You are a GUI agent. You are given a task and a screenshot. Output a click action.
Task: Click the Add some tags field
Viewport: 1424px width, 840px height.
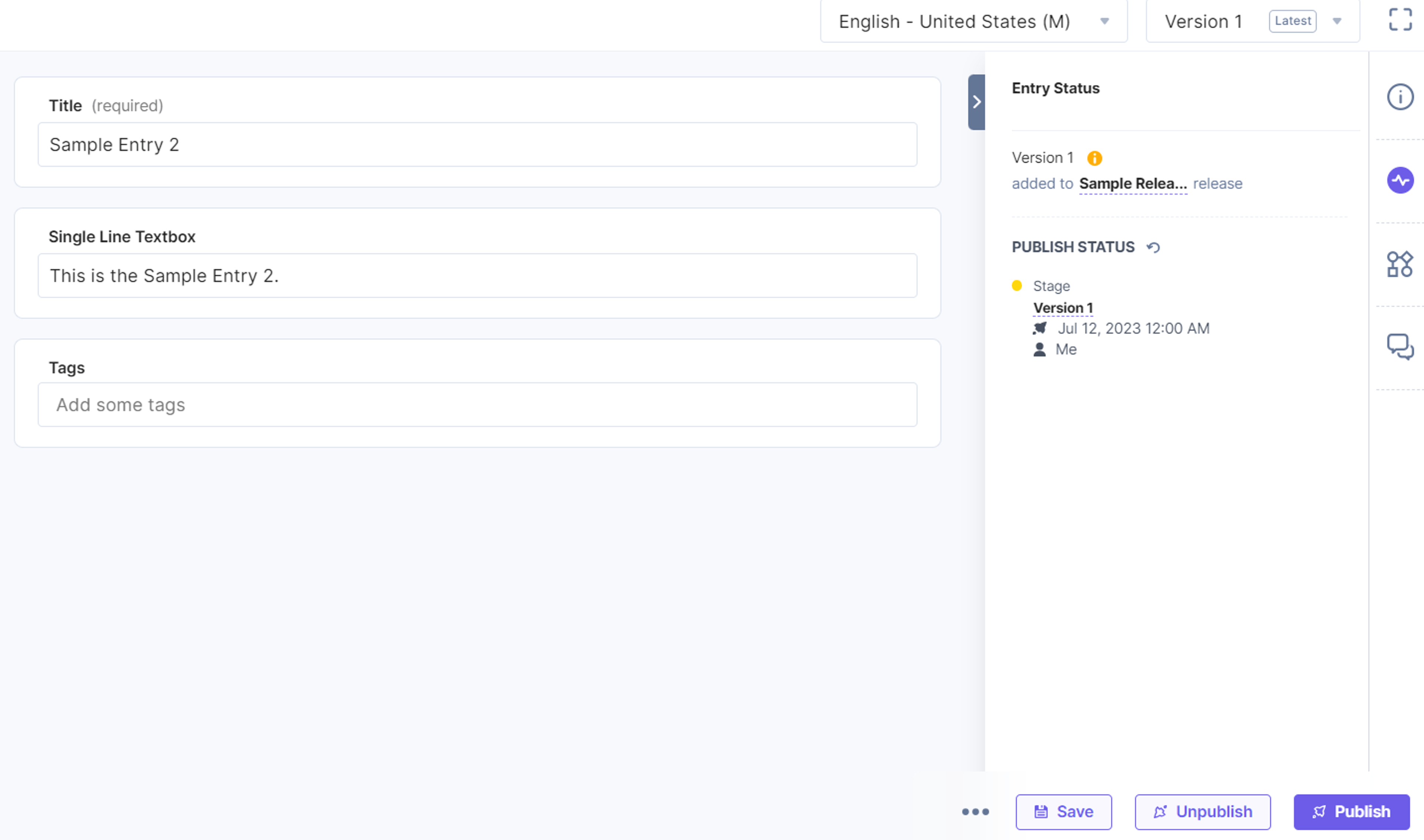tap(477, 405)
